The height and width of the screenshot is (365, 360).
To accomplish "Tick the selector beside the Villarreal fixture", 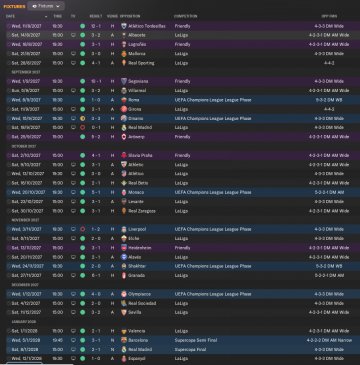I will click(x=9, y=91).
